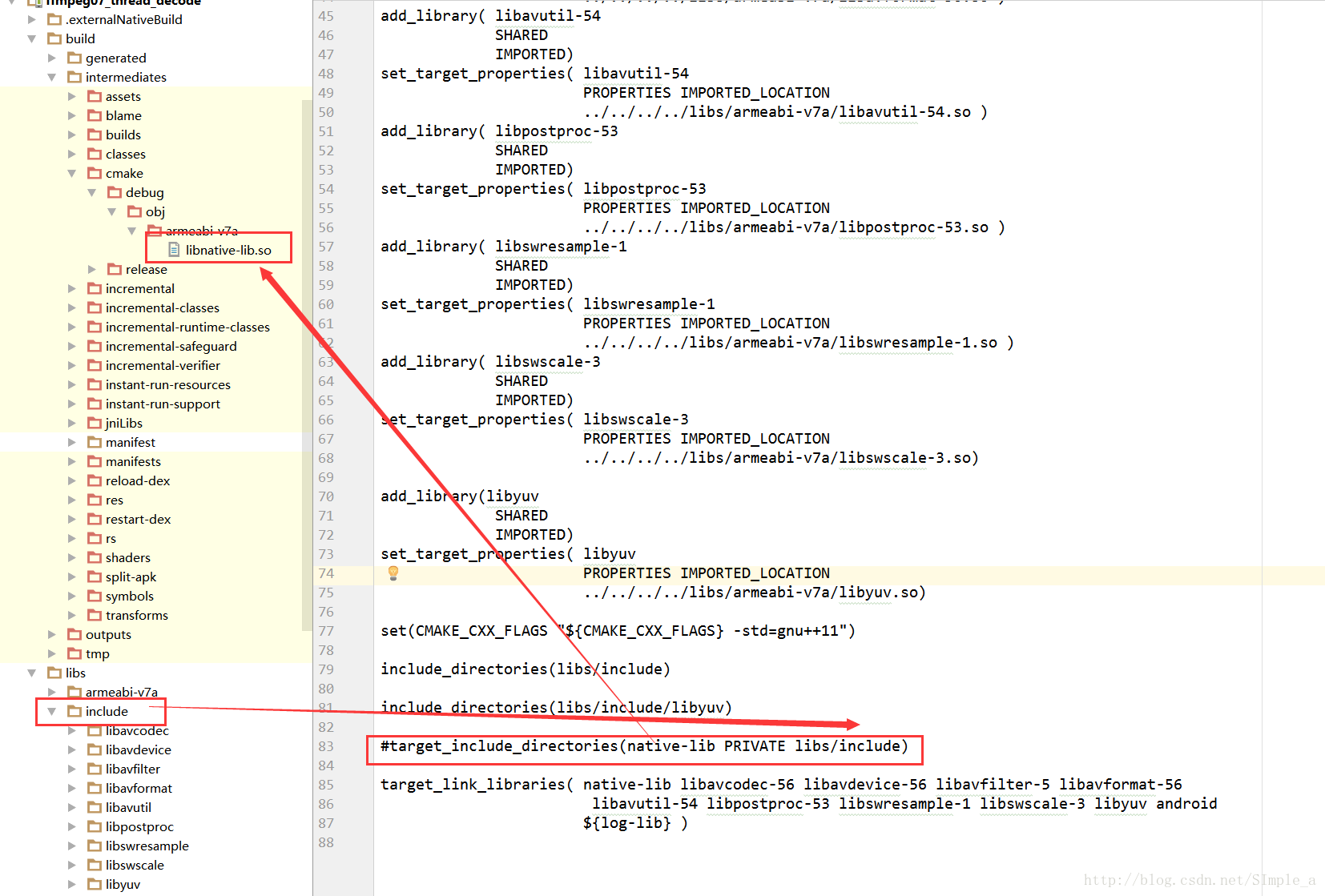1325x896 pixels.
Task: Select the incremental-verifier folder
Action: 163,365
